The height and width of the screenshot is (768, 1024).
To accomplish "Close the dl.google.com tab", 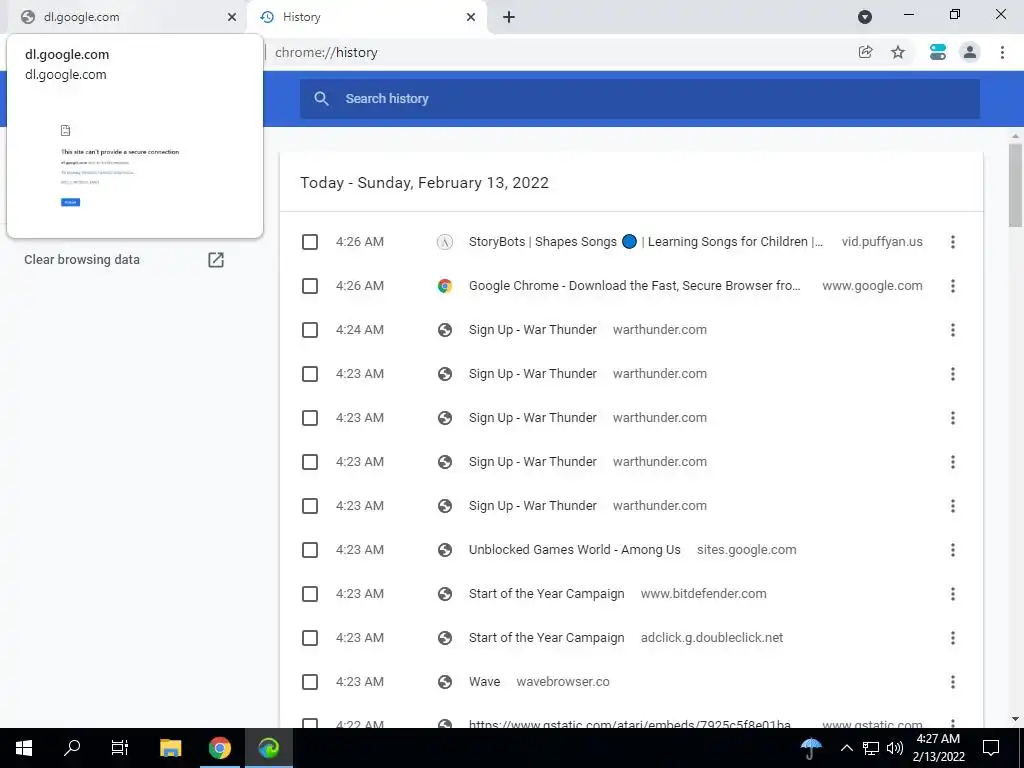I will (232, 17).
